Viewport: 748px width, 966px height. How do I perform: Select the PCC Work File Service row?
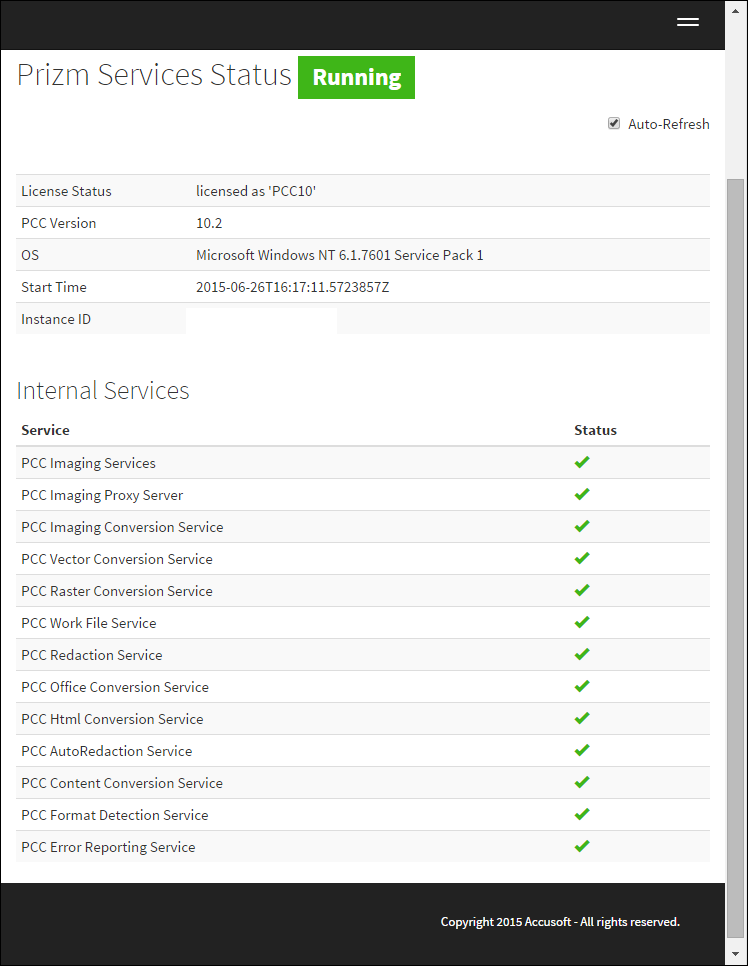[x=88, y=622]
